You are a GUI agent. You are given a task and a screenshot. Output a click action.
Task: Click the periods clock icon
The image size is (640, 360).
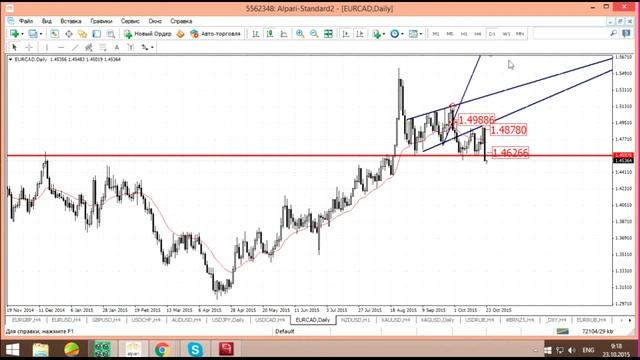(394, 34)
